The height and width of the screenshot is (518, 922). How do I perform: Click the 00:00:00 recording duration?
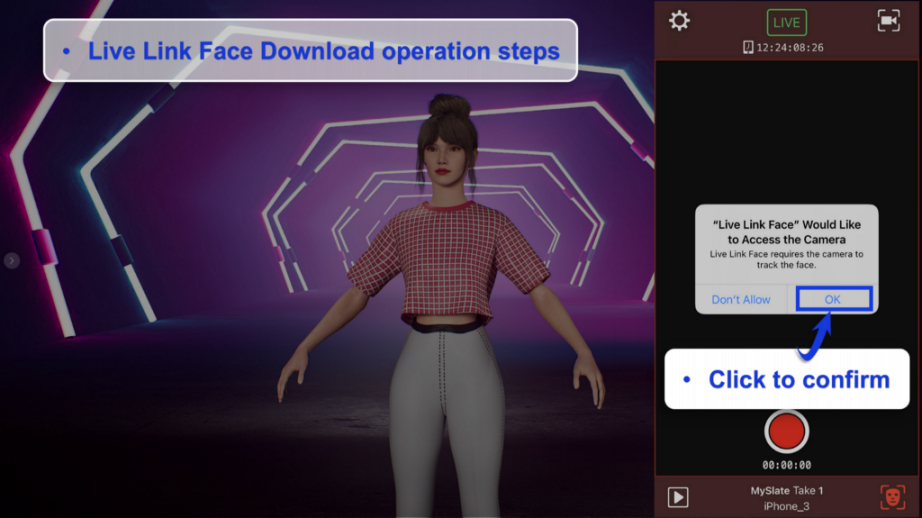pyautogui.click(x=786, y=465)
